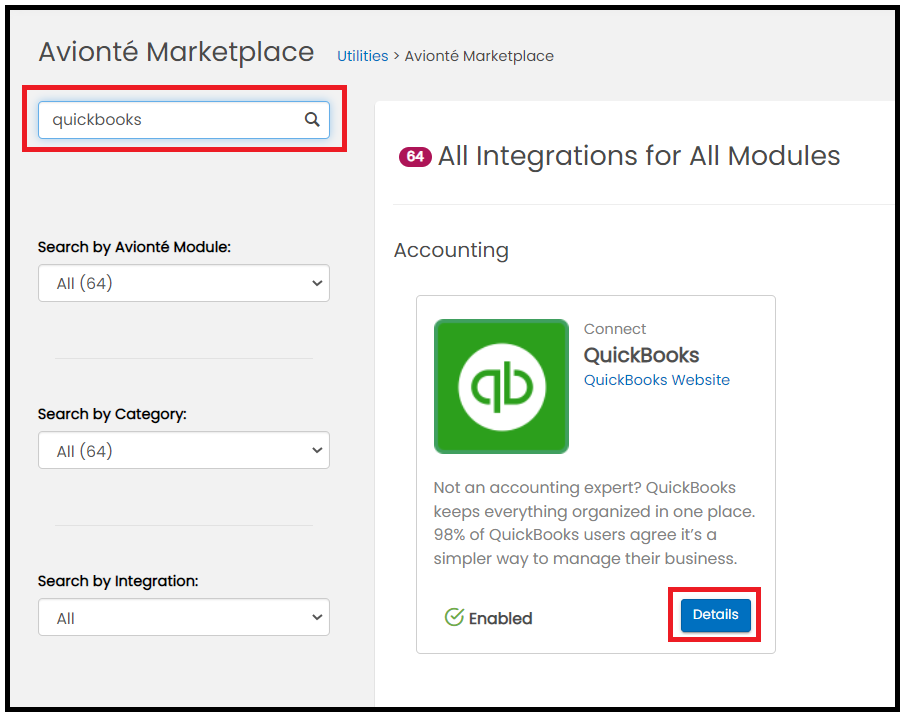The image size is (906, 716).
Task: Click the Search by Avionté Module label
Action: (x=134, y=247)
